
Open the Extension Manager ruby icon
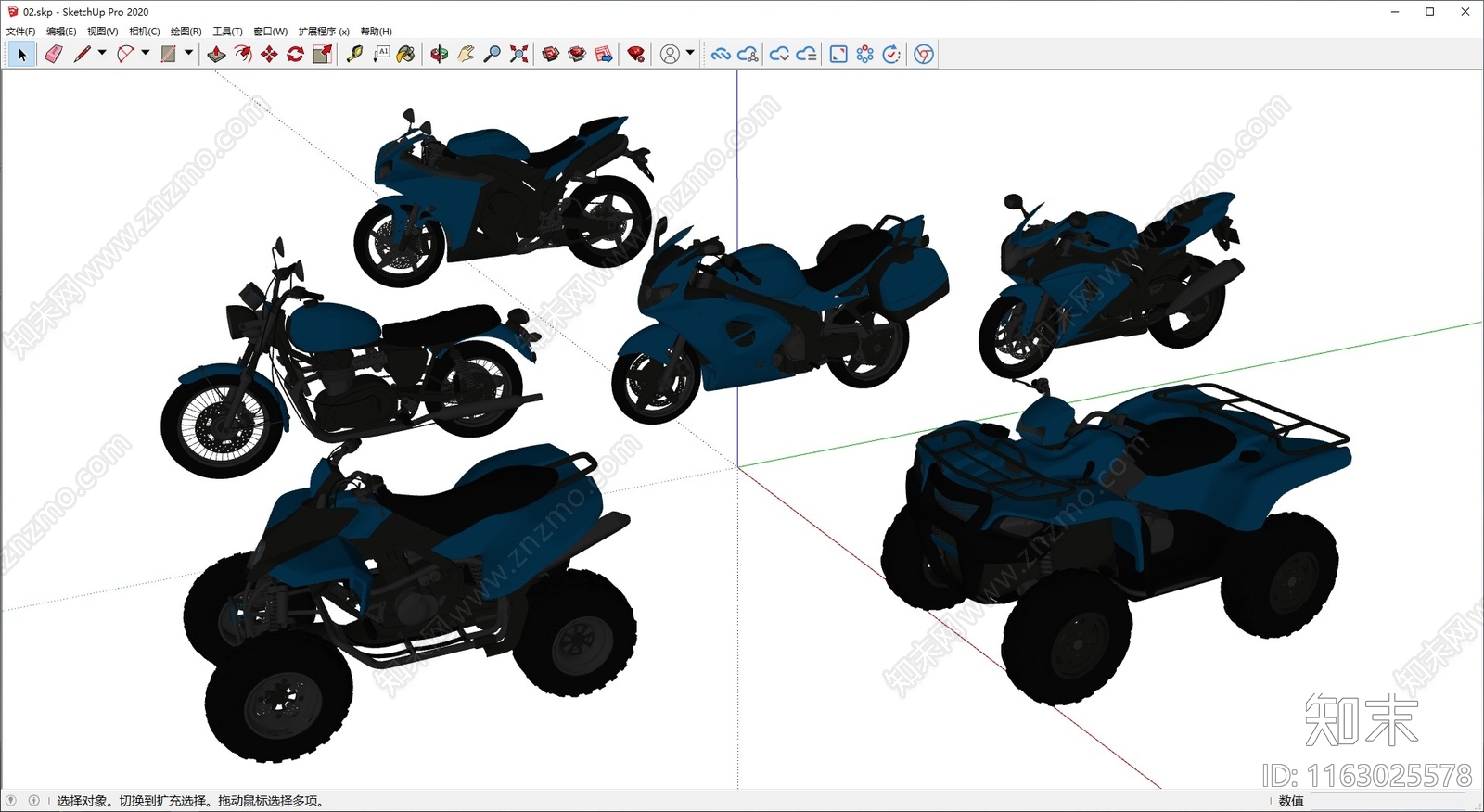click(636, 55)
